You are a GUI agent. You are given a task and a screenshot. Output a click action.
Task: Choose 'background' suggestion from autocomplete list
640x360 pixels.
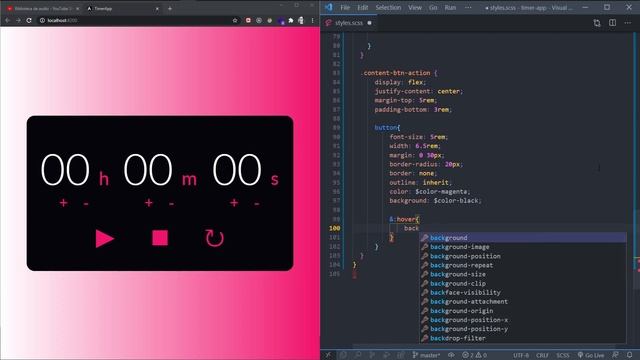(x=523, y=238)
